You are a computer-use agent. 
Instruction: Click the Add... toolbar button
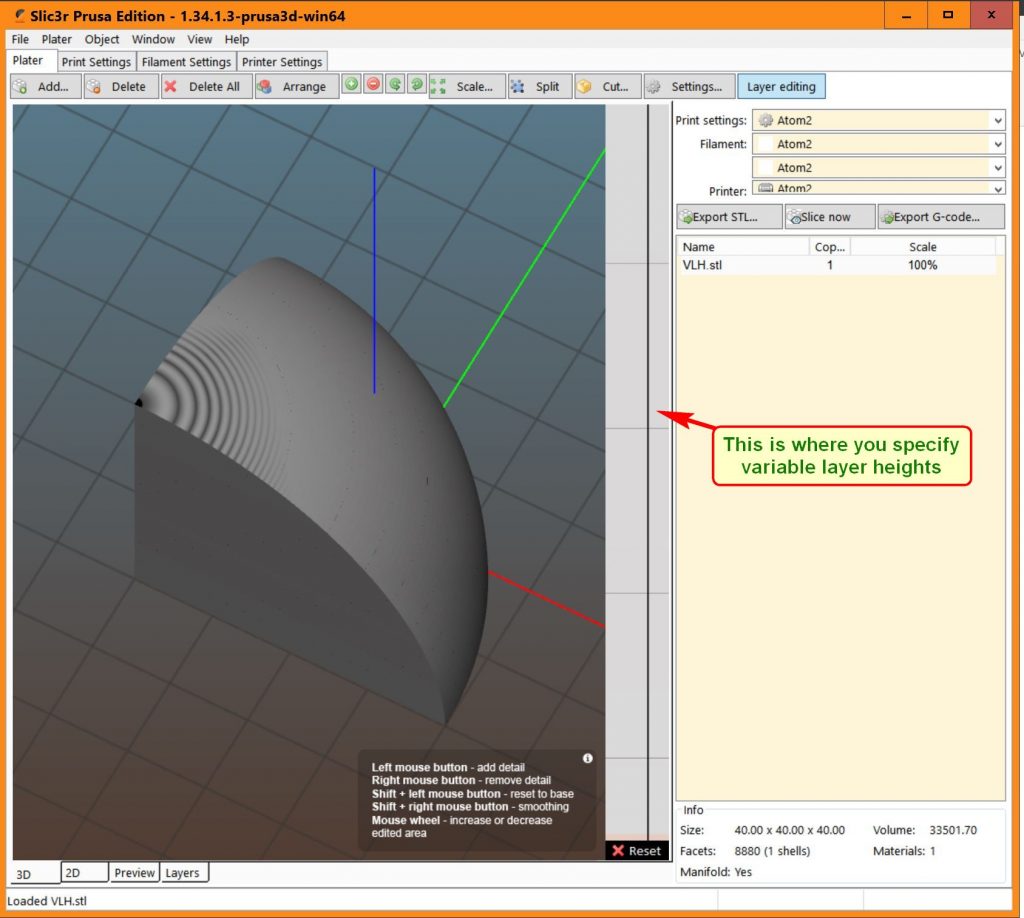(45, 86)
